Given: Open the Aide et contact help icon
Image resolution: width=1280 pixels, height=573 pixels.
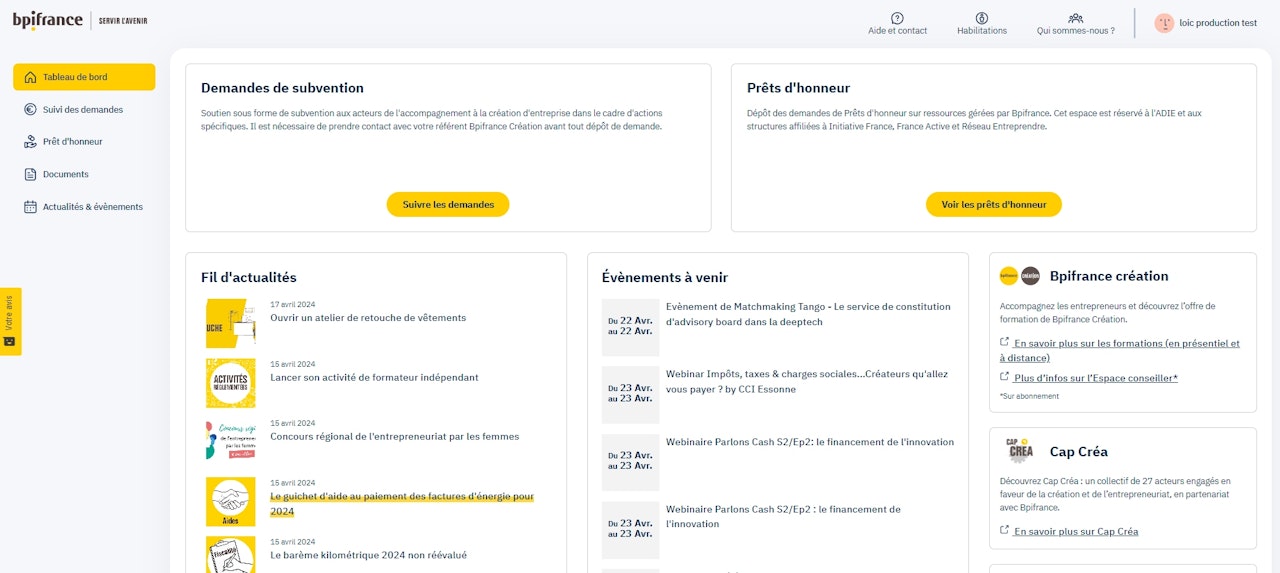Looking at the screenshot, I should point(897,17).
